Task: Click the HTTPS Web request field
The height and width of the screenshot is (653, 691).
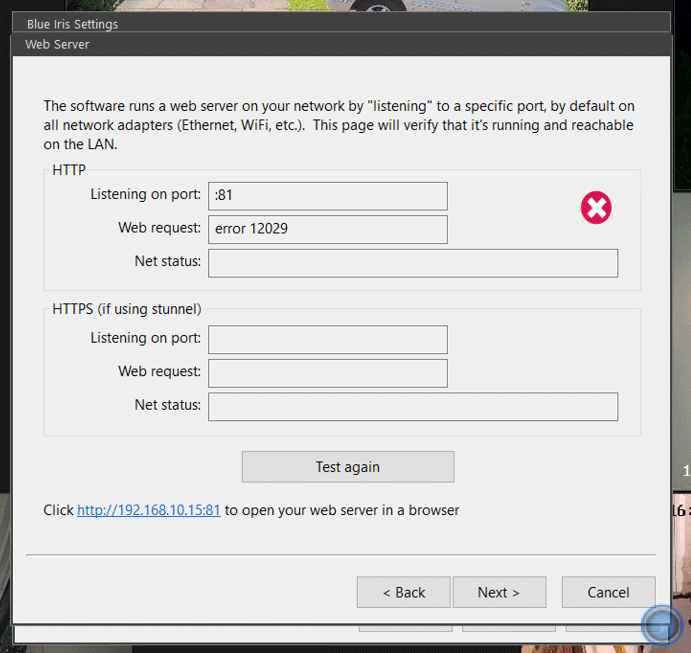Action: (328, 373)
